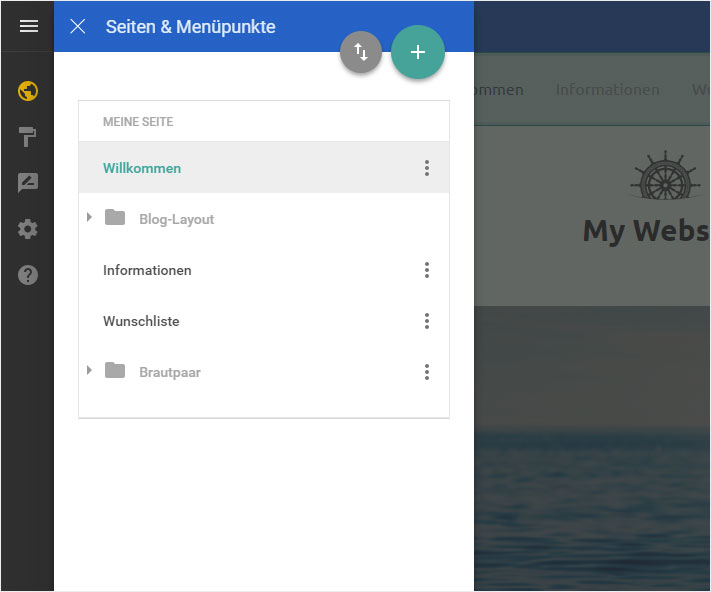Expand the Brautpaar folder arrow

pyautogui.click(x=89, y=370)
